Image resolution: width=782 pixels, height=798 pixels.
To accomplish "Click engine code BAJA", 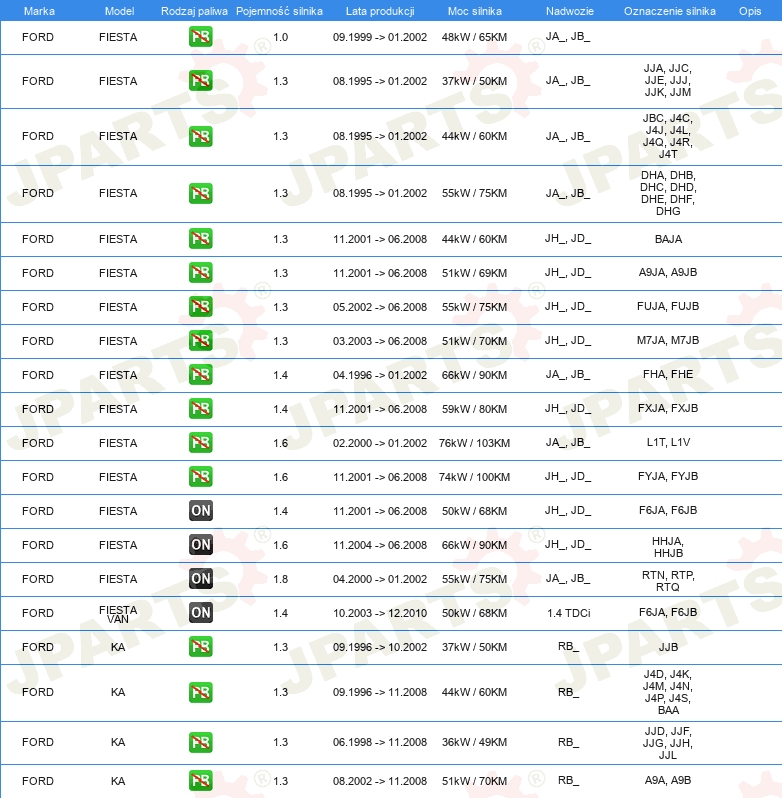I will [668, 239].
